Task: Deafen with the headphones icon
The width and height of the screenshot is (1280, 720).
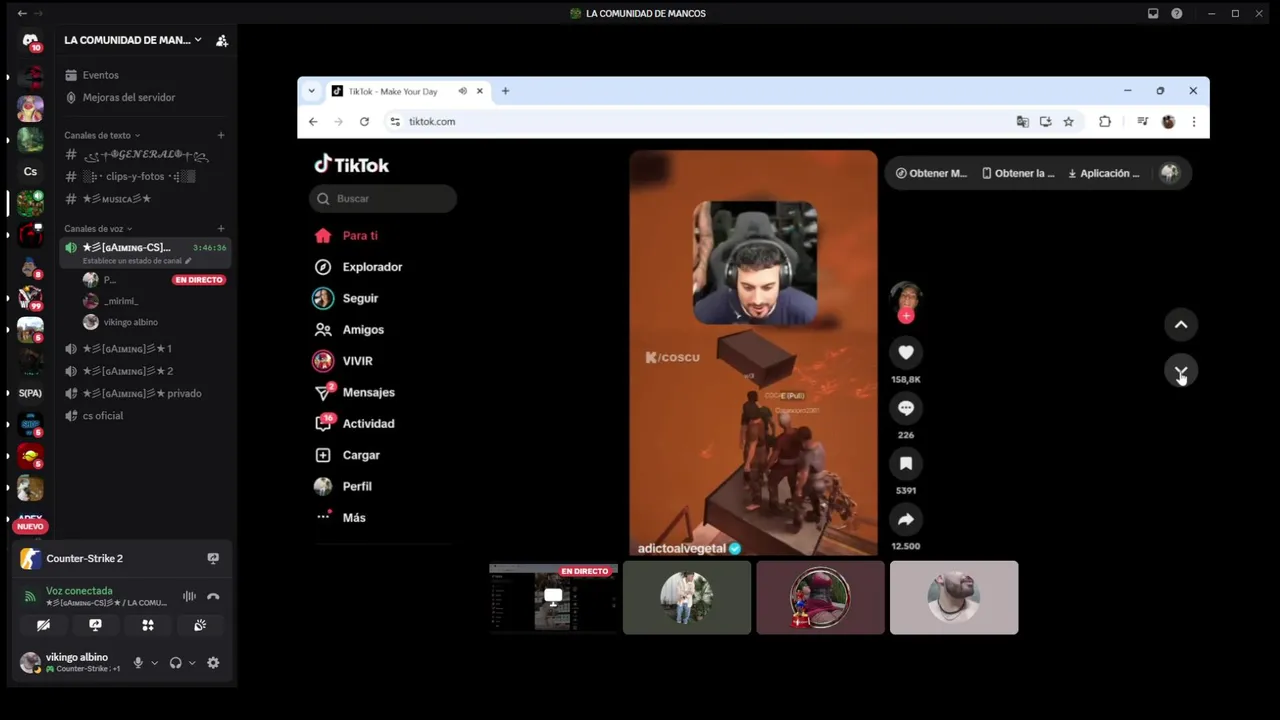Action: coord(176,663)
